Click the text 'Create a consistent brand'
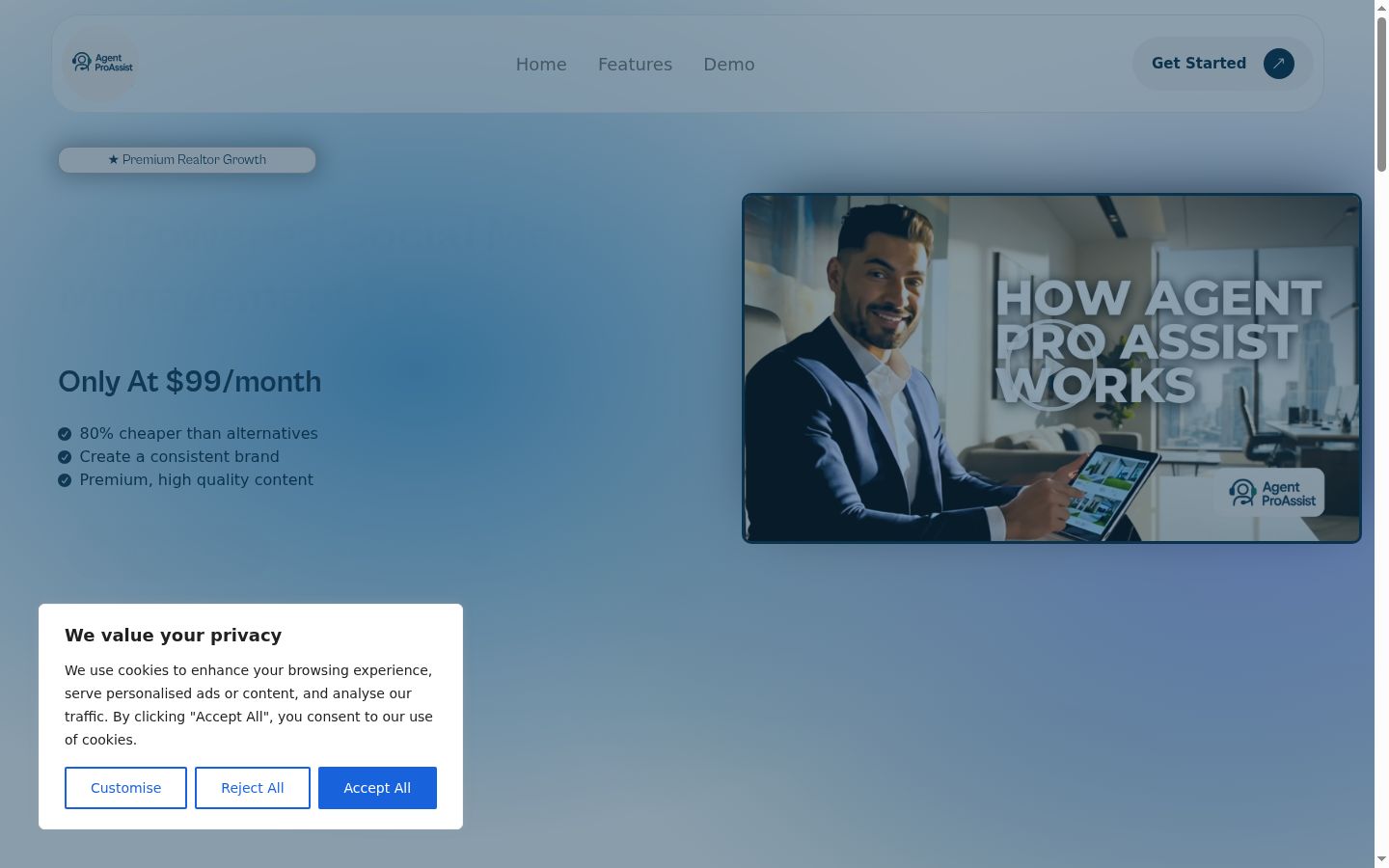Image resolution: width=1389 pixels, height=868 pixels. click(x=179, y=457)
